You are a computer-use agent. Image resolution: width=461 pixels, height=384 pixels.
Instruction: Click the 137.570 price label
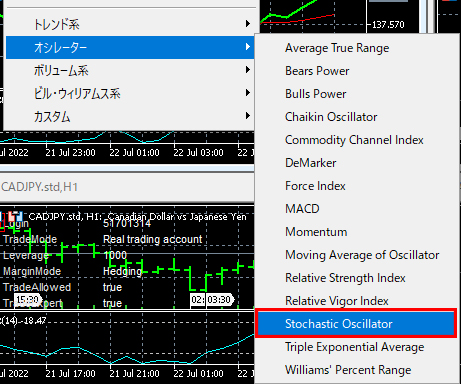pyautogui.click(x=388, y=25)
